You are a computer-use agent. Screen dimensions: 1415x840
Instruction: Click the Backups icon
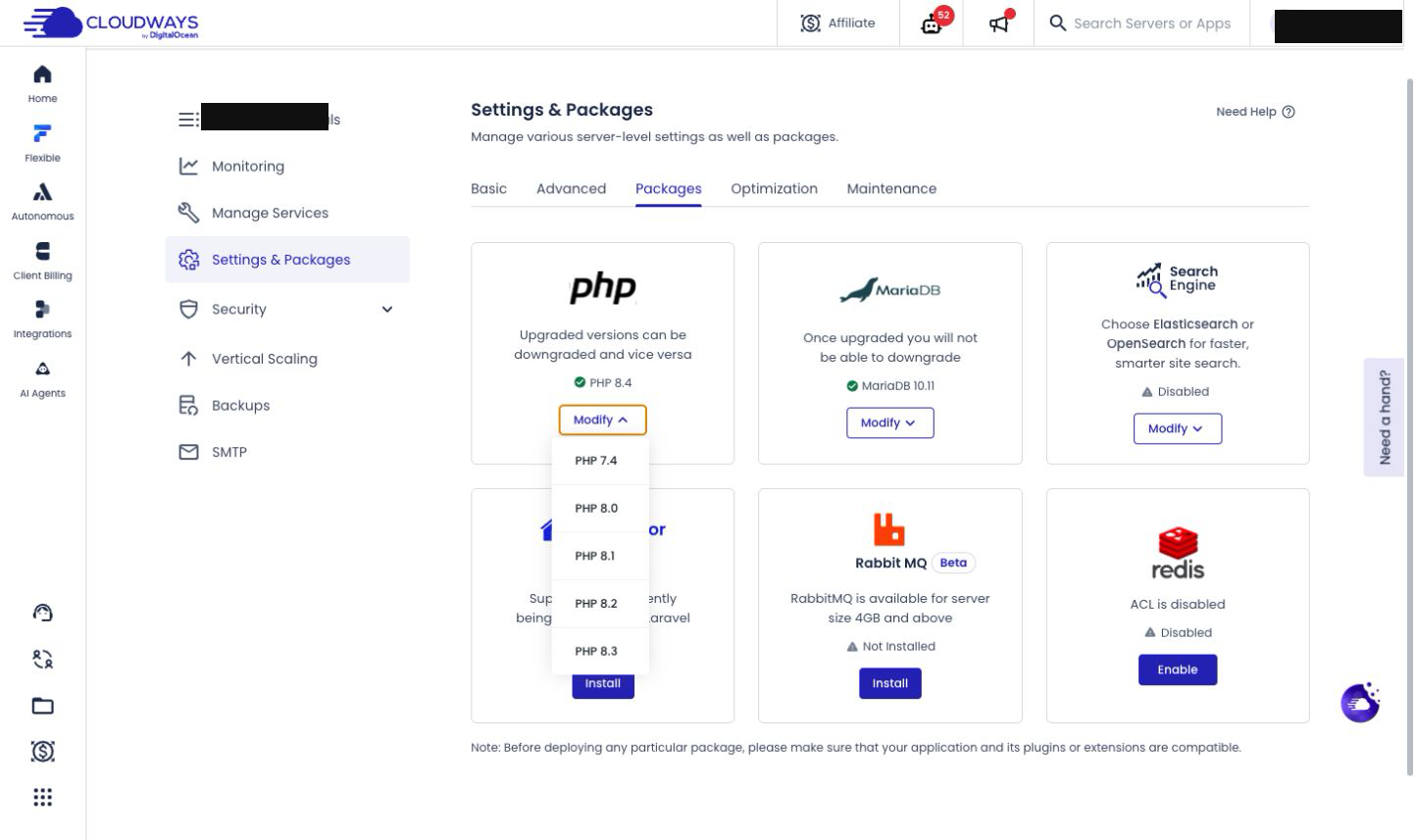[x=188, y=405]
